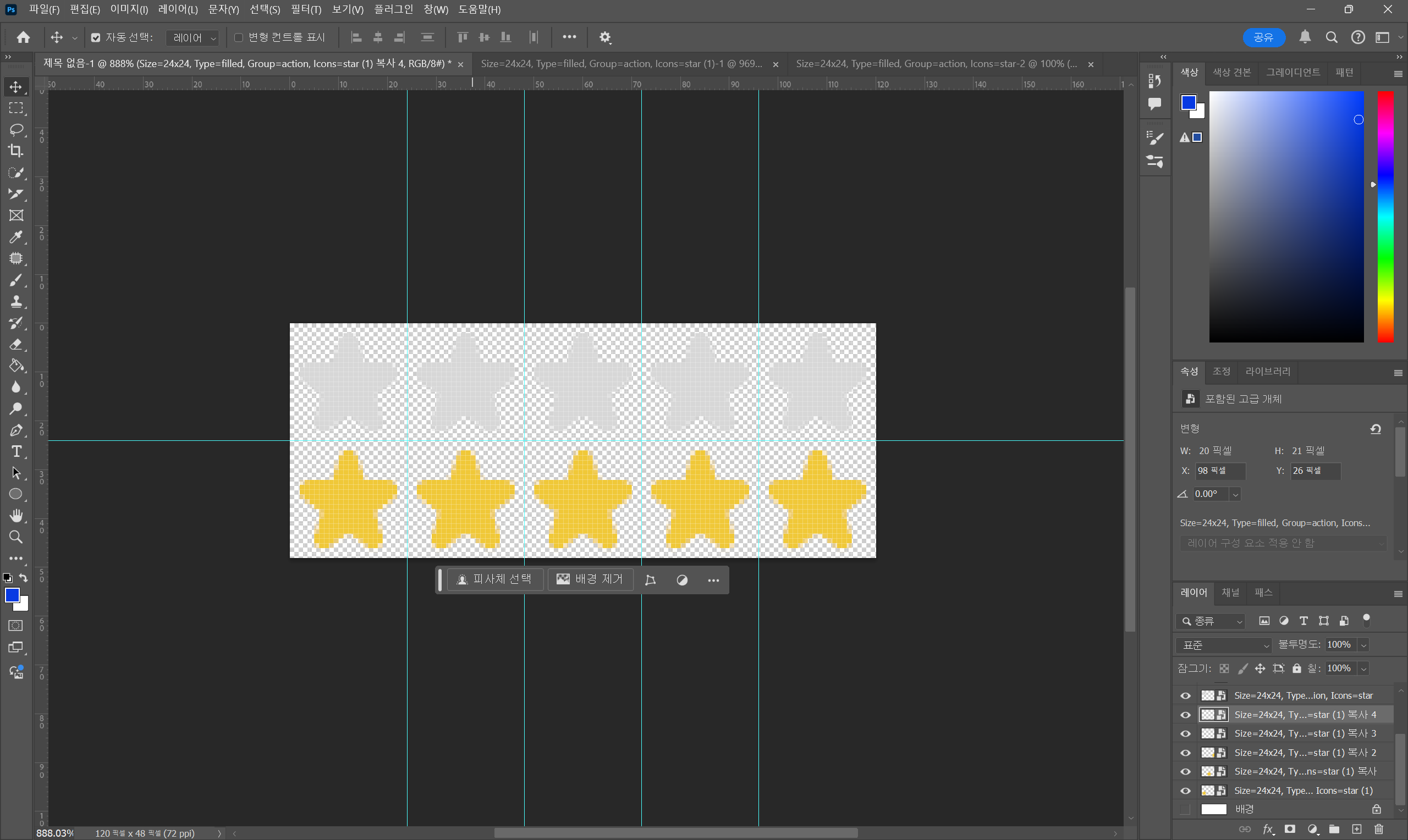The image size is (1408, 840).
Task: Select the Eyedropper tool
Action: 16,237
